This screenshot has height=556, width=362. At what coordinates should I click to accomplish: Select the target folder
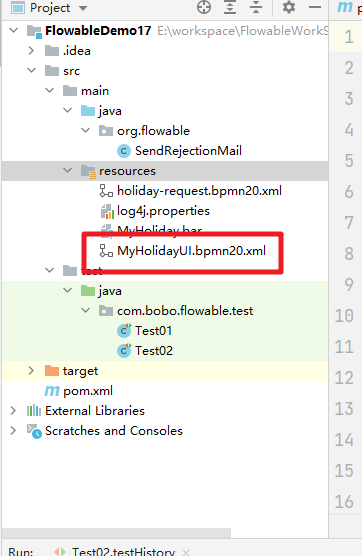pyautogui.click(x=80, y=371)
